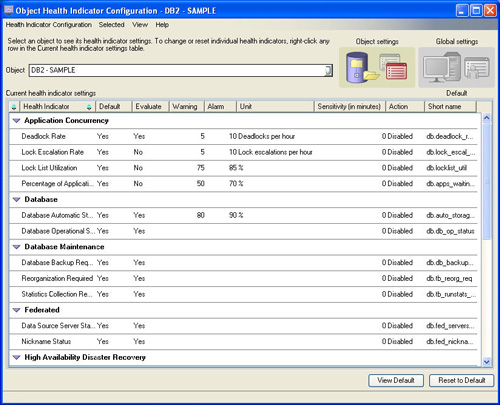Click the Short name column header
This screenshot has width=500, height=405.
[x=451, y=107]
